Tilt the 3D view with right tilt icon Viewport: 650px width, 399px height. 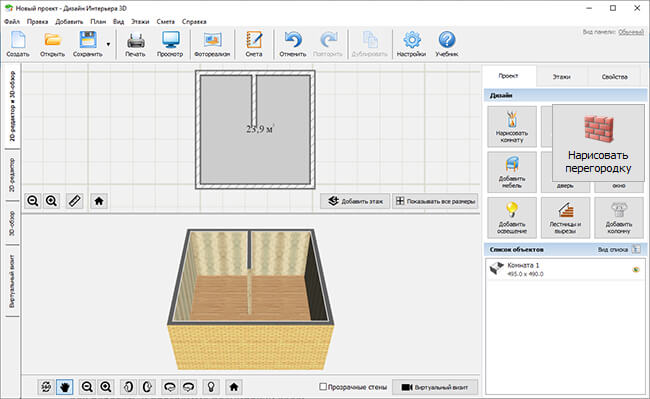147,387
